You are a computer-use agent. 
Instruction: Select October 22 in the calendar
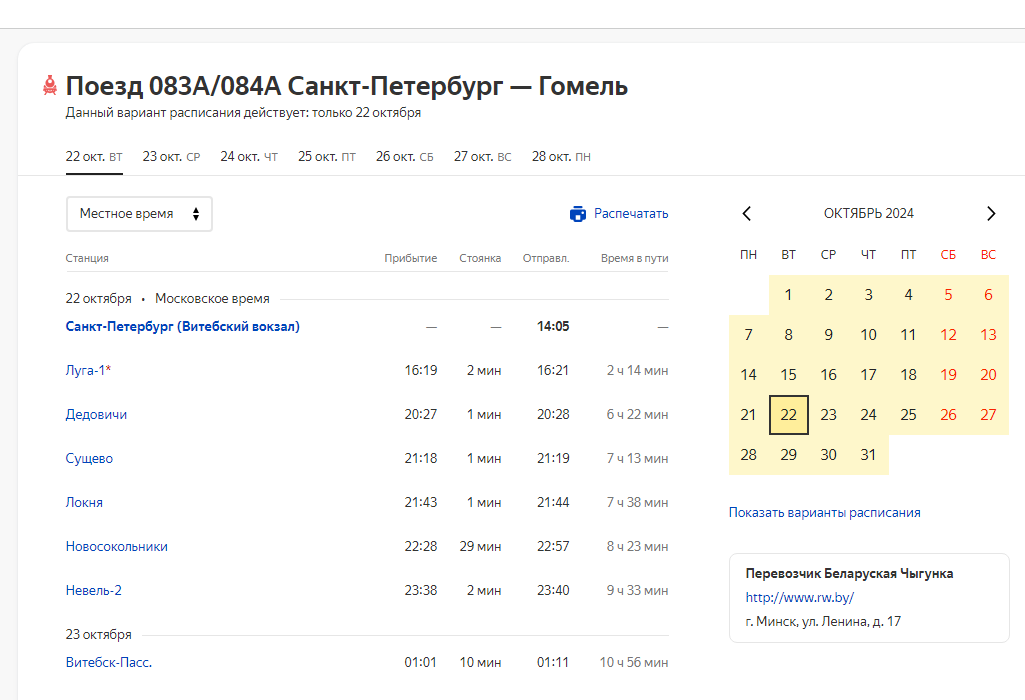click(x=788, y=415)
